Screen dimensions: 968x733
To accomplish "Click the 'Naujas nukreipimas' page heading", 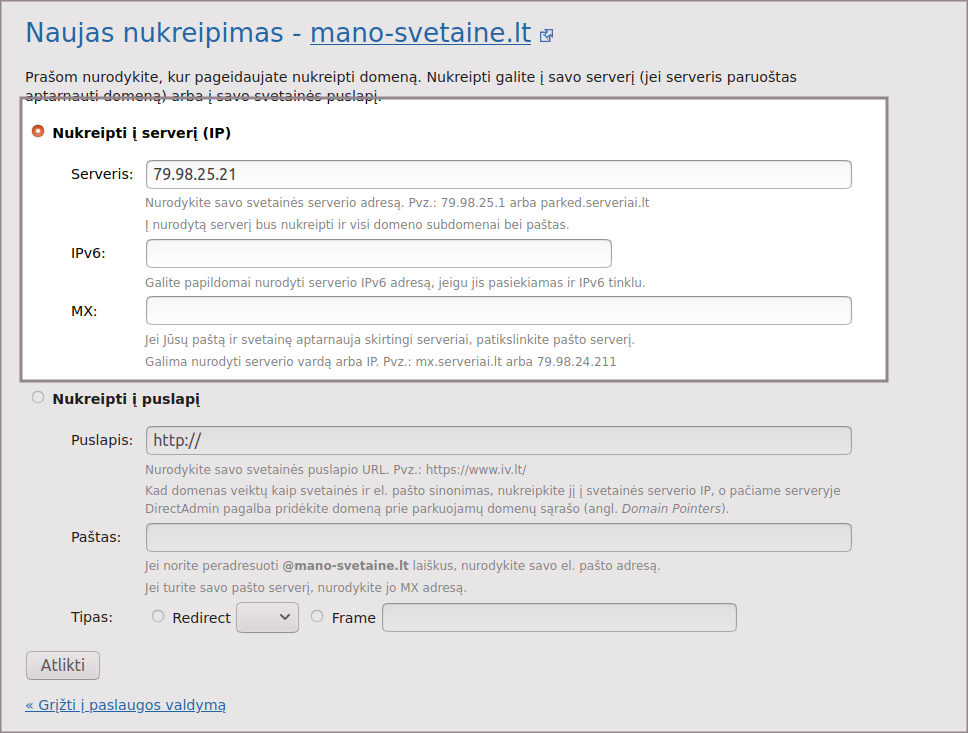I will (154, 33).
